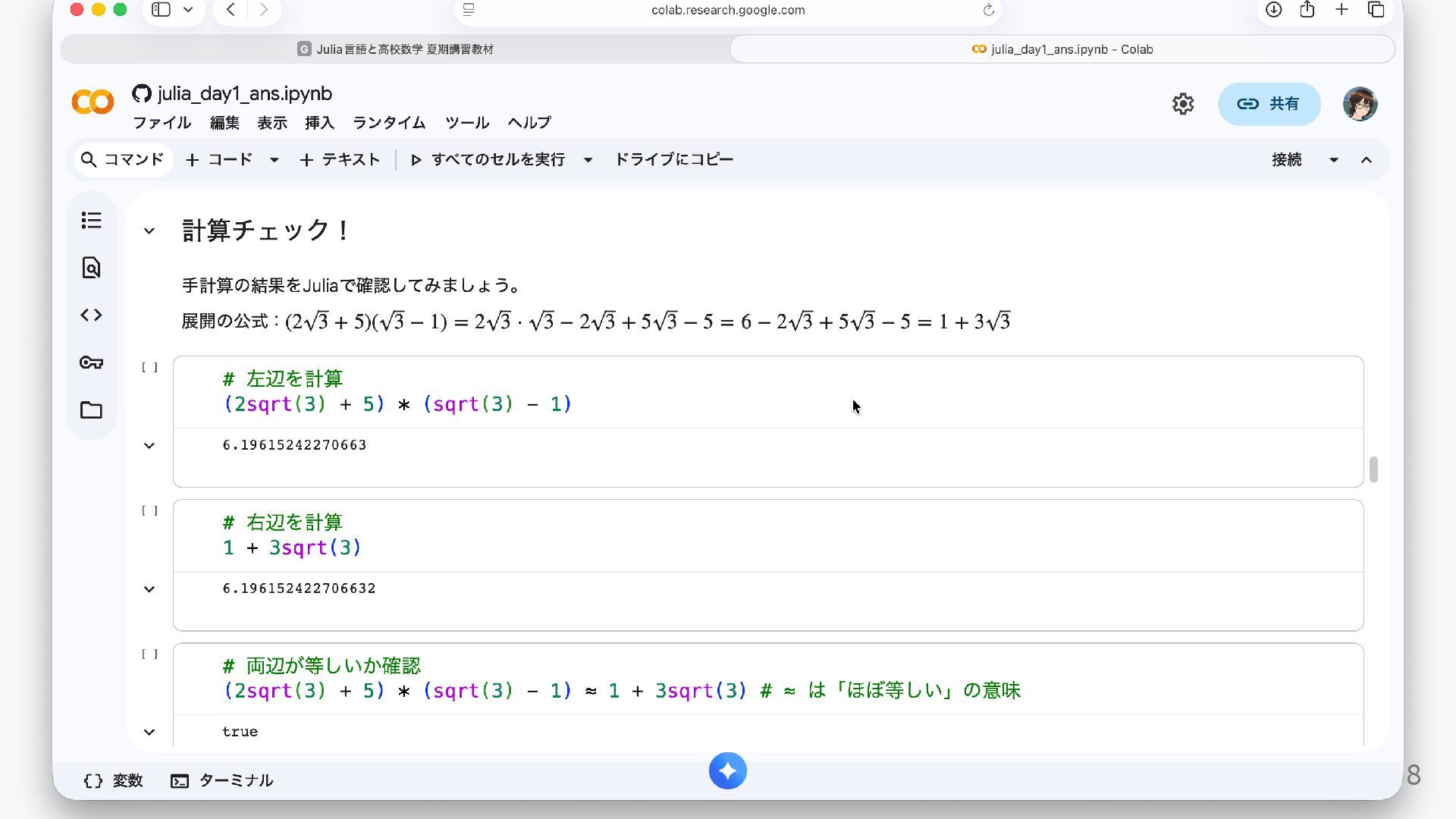The width and height of the screenshot is (1456, 819).
Task: Open the code snippets sidebar icon
Action: 91,315
